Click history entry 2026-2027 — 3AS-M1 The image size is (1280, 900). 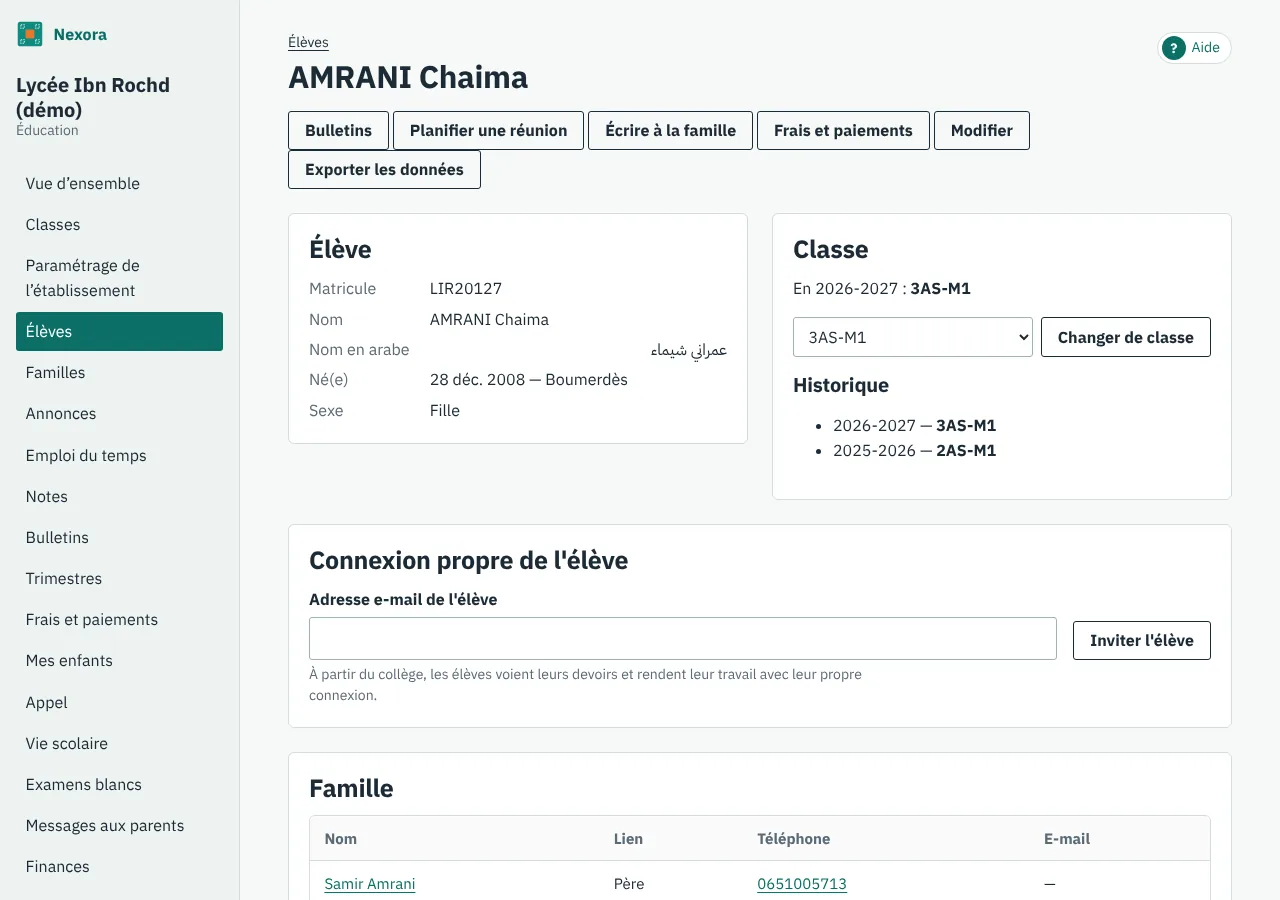click(914, 425)
